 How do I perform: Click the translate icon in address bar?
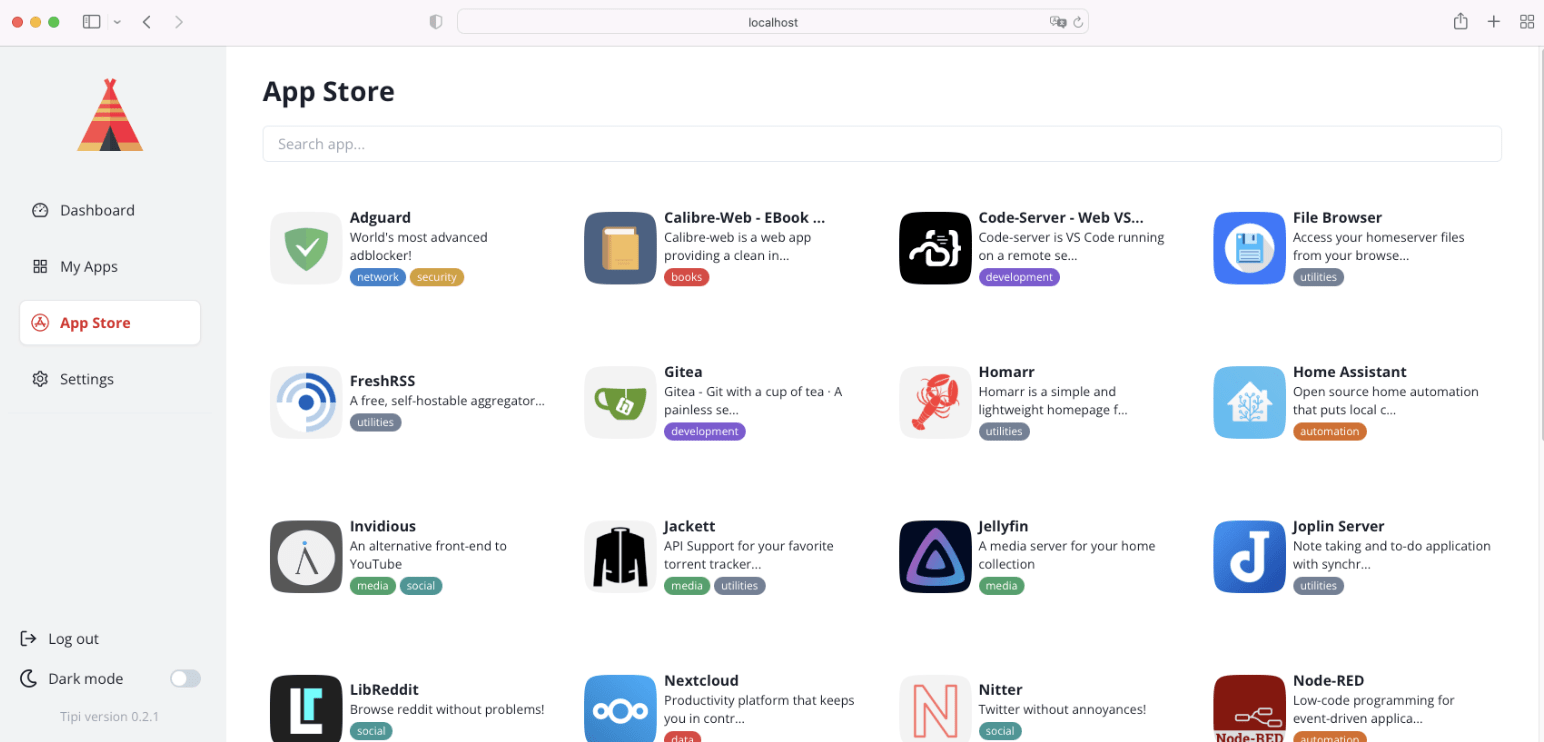[x=1058, y=22]
